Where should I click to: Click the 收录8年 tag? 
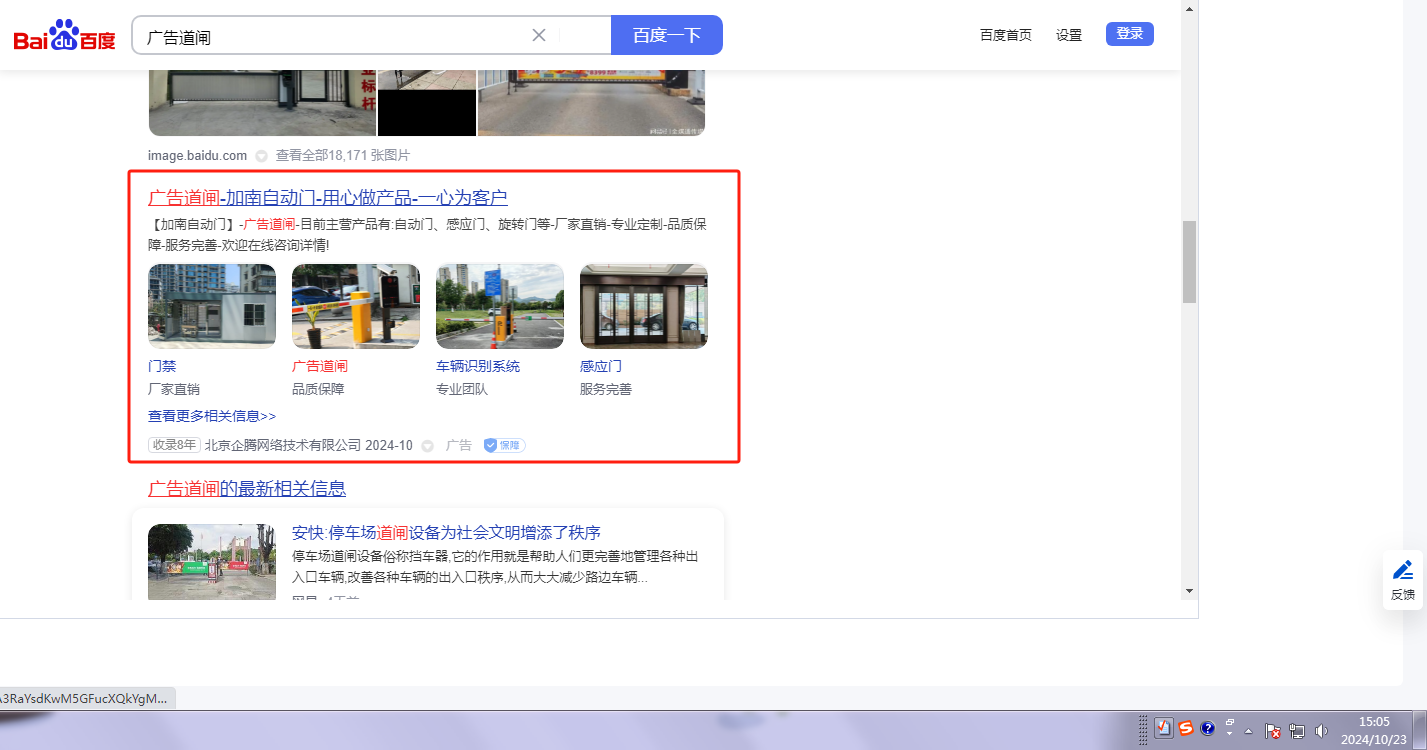click(174, 445)
